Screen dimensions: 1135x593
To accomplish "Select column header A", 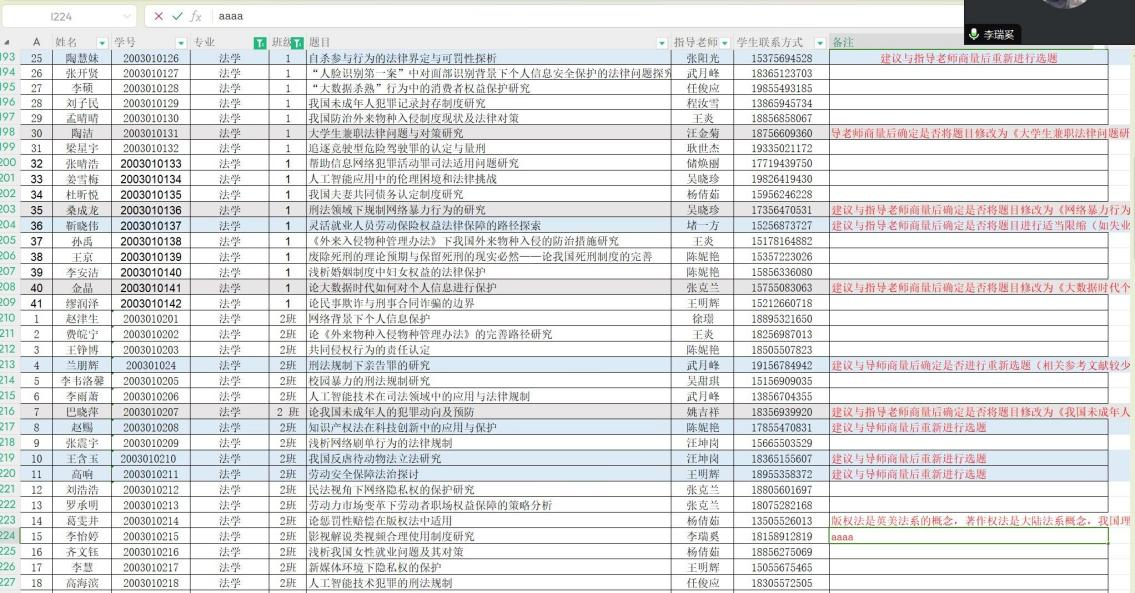I will coord(36,43).
